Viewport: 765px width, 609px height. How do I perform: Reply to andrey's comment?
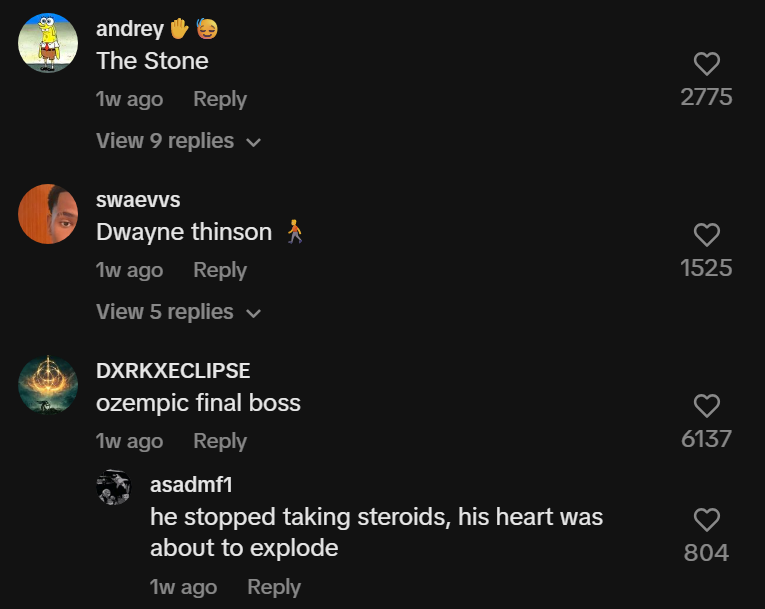pyautogui.click(x=220, y=99)
